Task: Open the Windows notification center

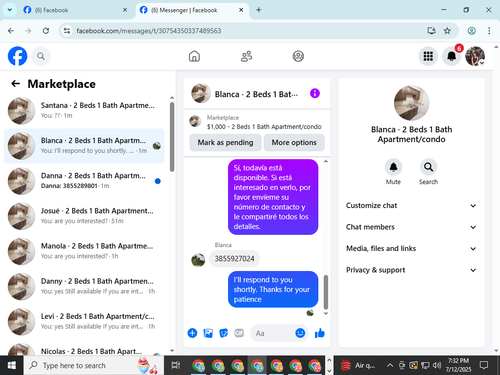Action: (484, 365)
